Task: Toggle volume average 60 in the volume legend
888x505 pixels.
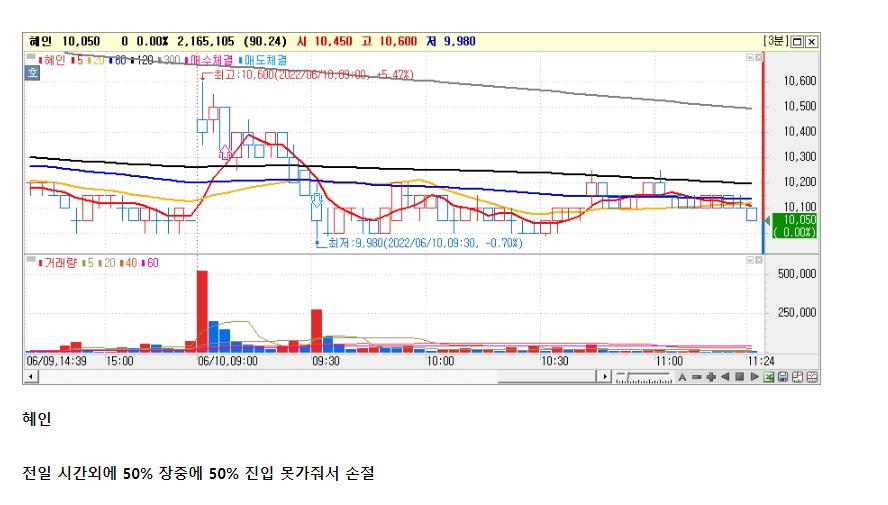Action: [x=150, y=263]
